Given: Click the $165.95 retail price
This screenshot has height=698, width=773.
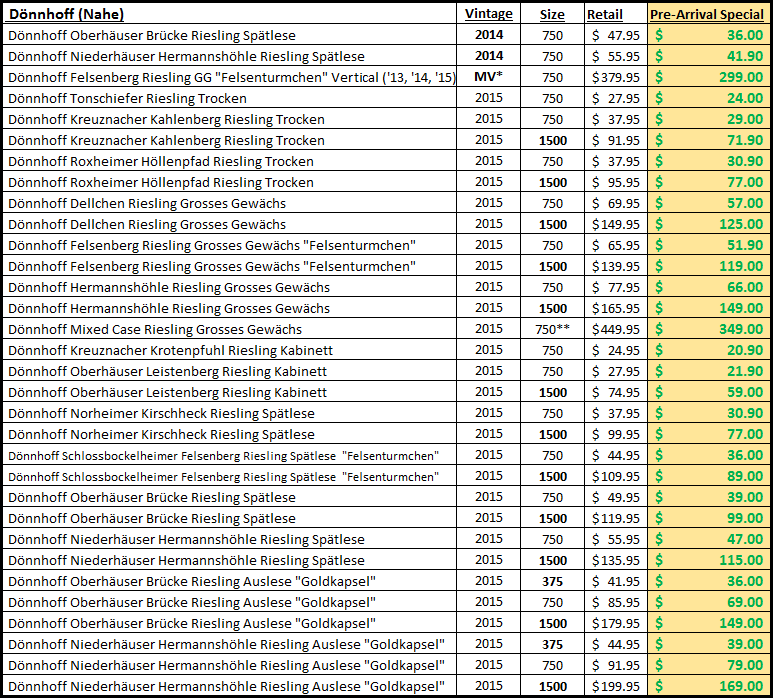Looking at the screenshot, I should tap(616, 309).
